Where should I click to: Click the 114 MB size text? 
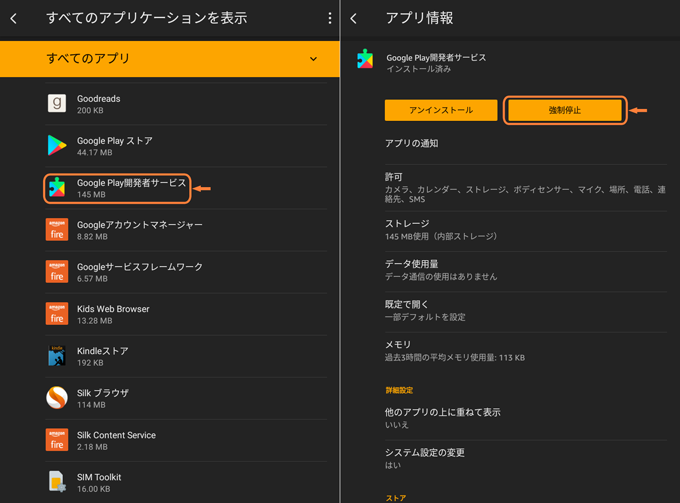click(91, 405)
